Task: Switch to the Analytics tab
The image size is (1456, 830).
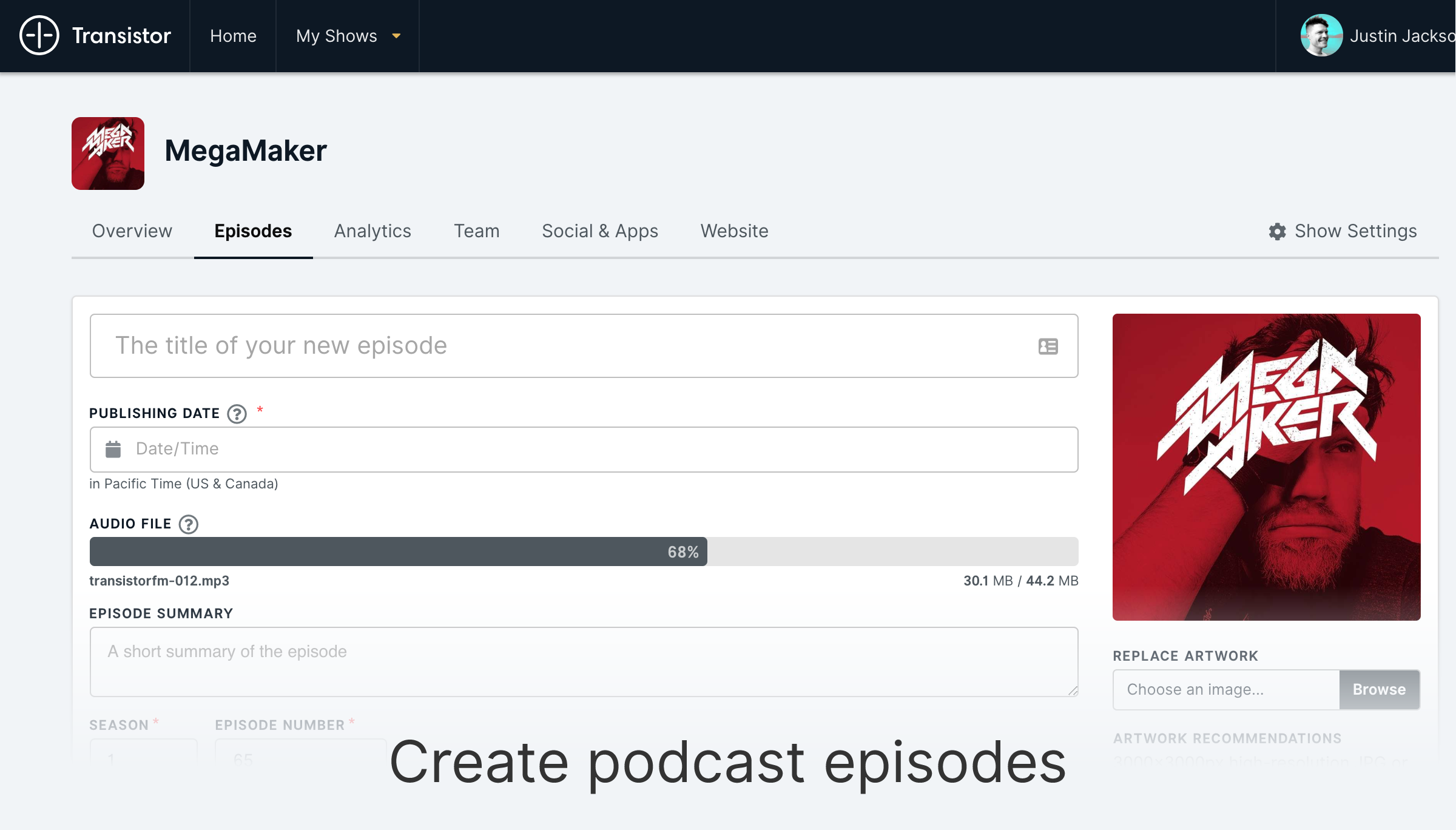Action: pos(372,231)
